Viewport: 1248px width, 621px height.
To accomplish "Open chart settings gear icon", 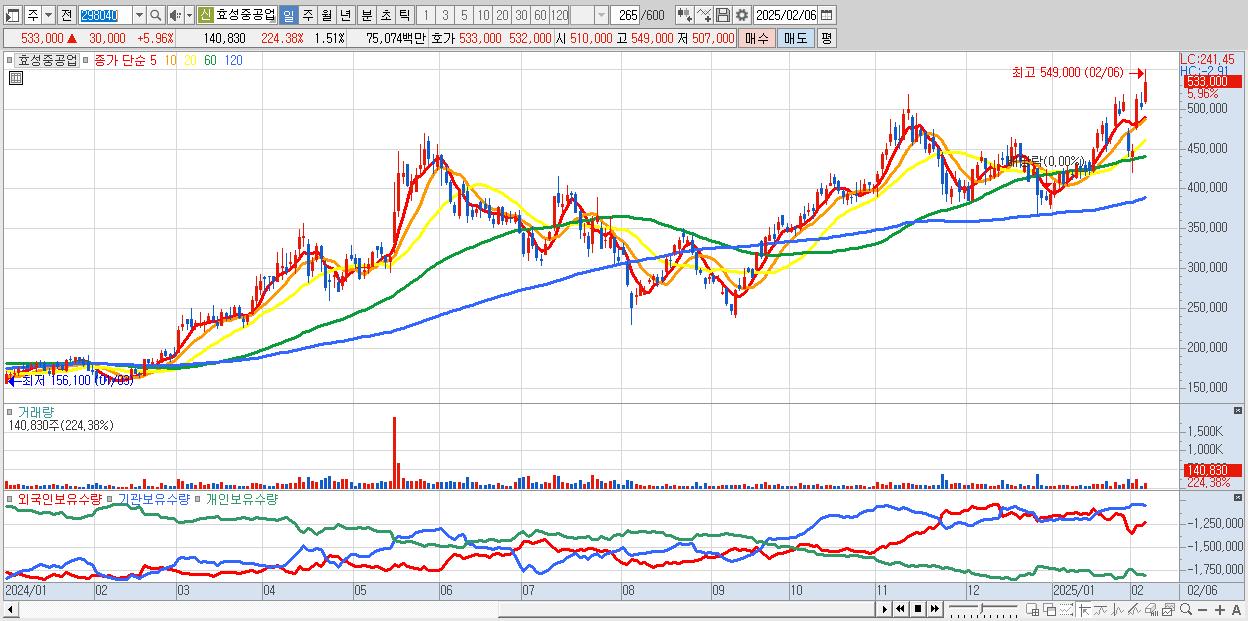I will [741, 15].
